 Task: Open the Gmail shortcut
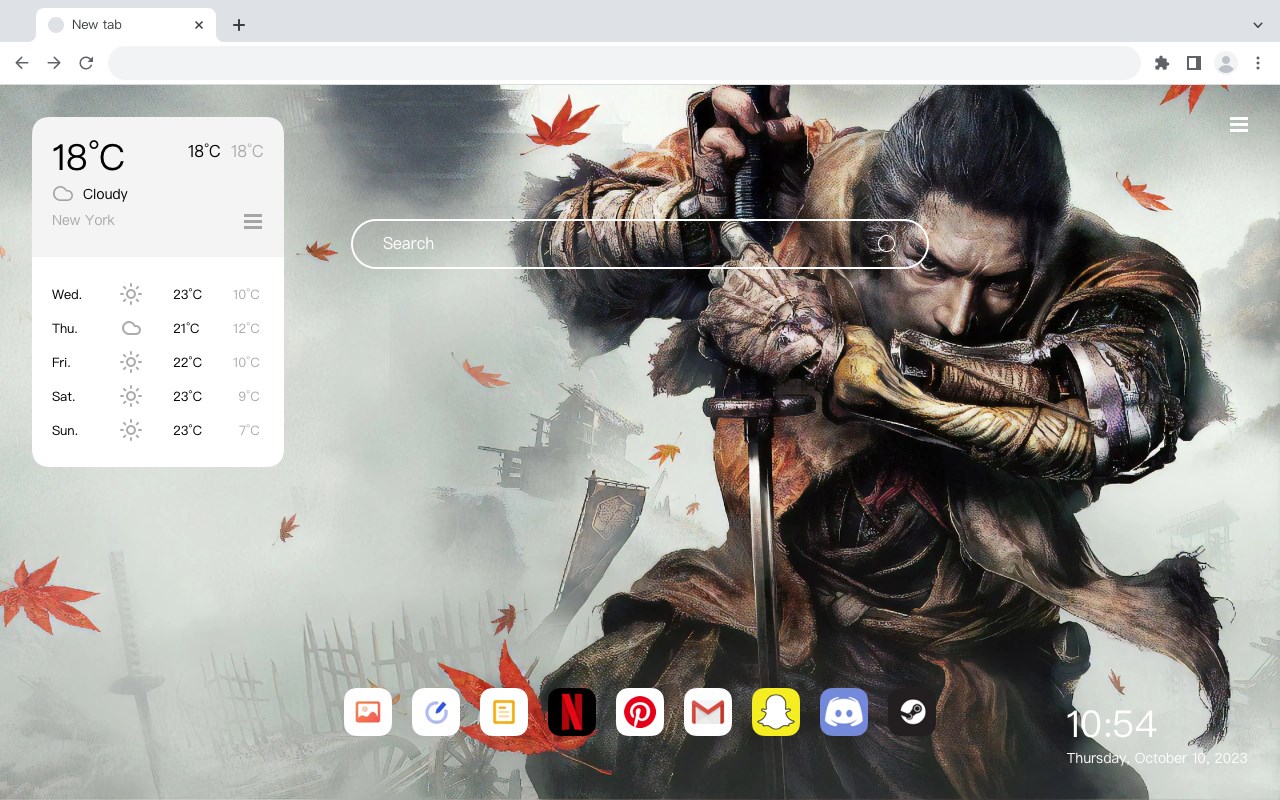coord(708,712)
